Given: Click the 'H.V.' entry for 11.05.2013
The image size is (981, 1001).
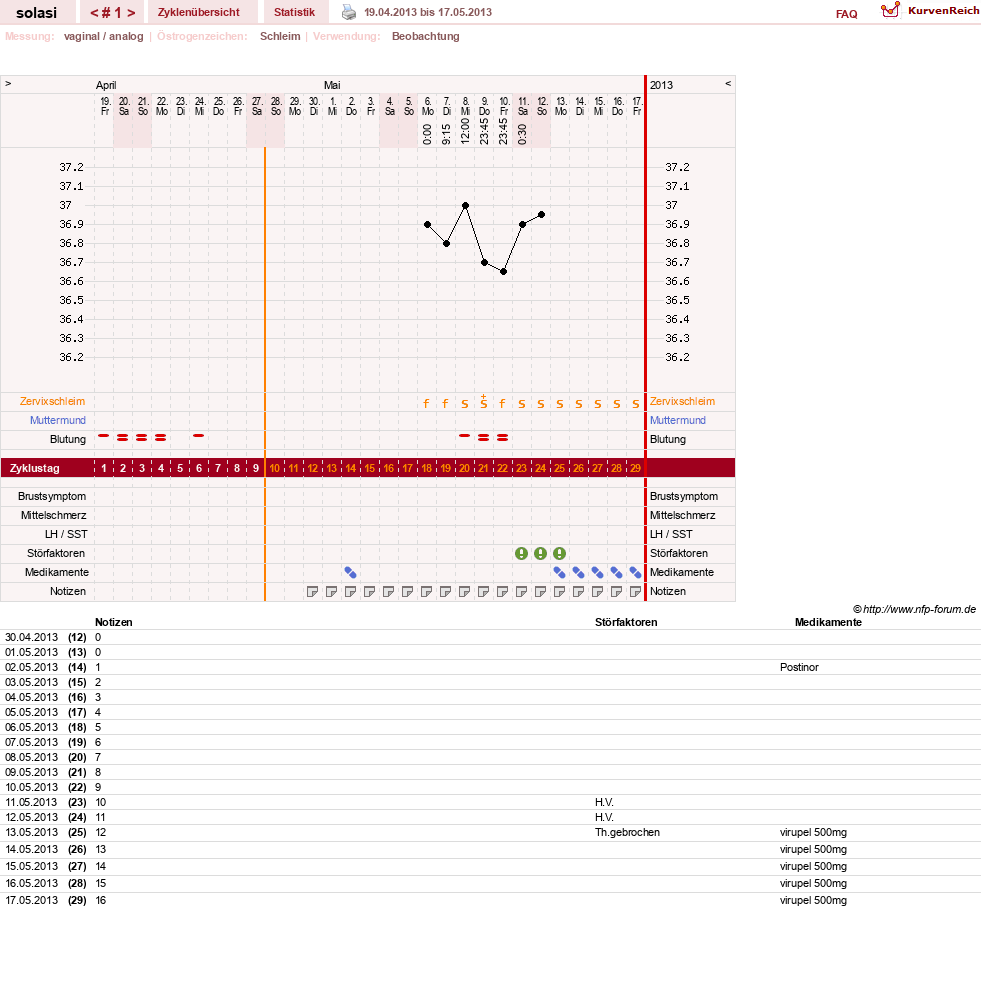Looking at the screenshot, I should 604,802.
